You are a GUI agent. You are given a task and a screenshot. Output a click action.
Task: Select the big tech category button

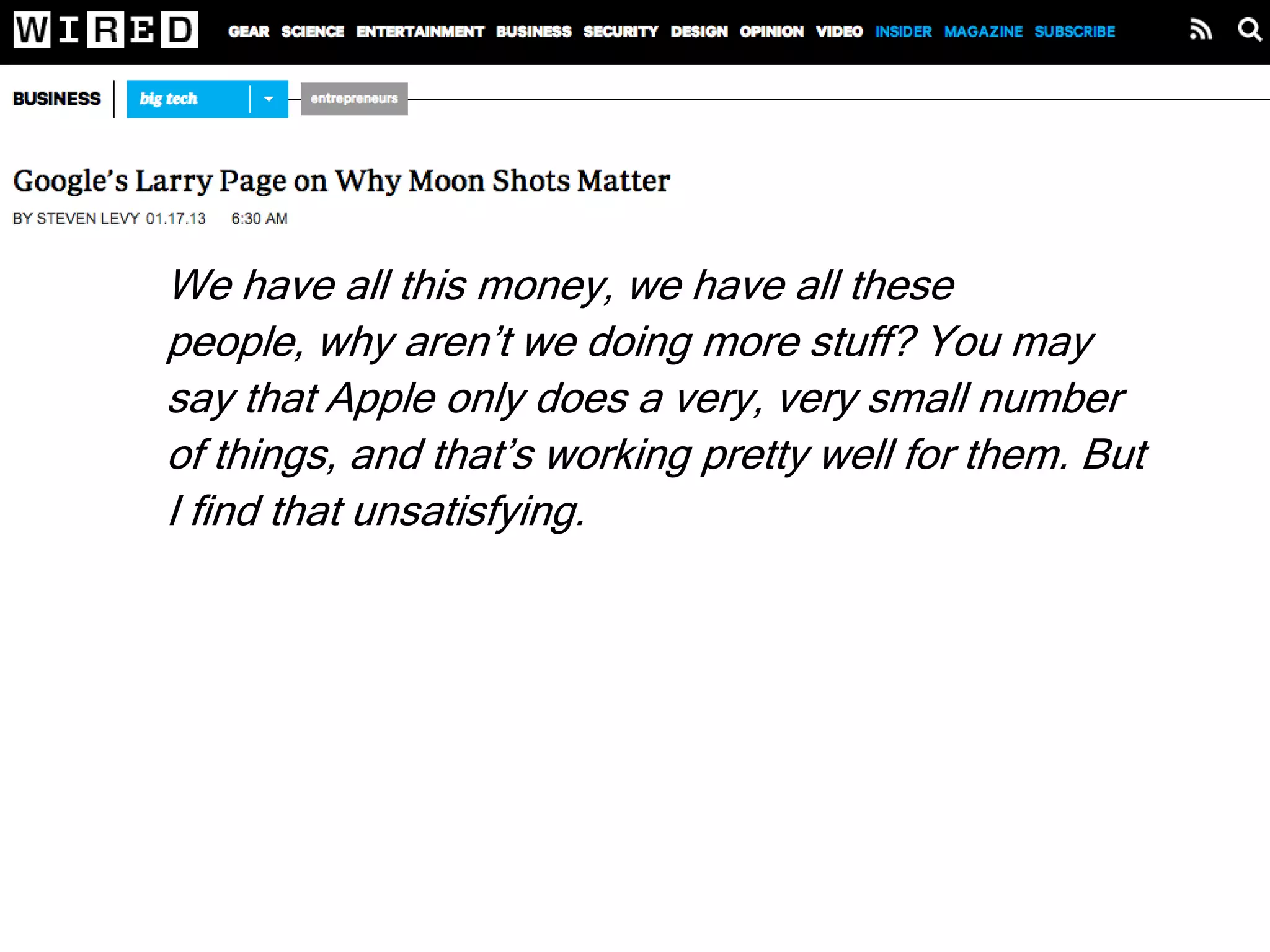(x=187, y=99)
